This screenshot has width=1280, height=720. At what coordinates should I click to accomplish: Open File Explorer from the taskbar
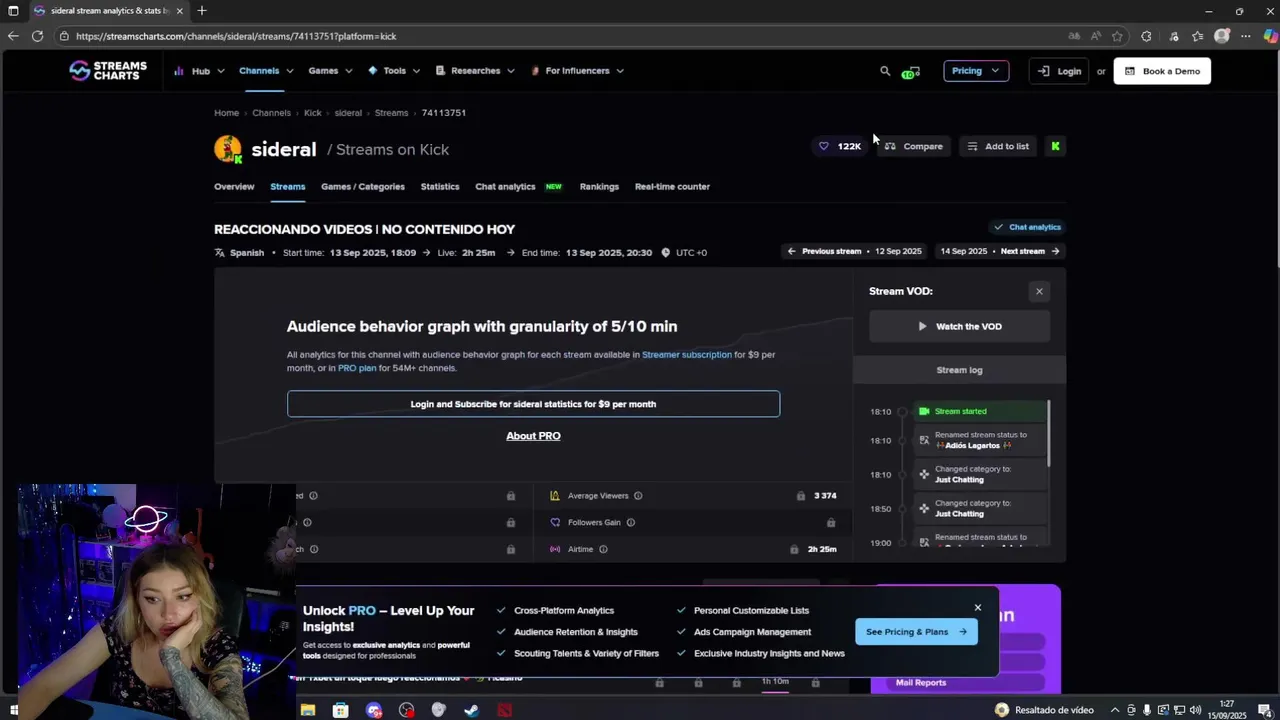[308, 710]
